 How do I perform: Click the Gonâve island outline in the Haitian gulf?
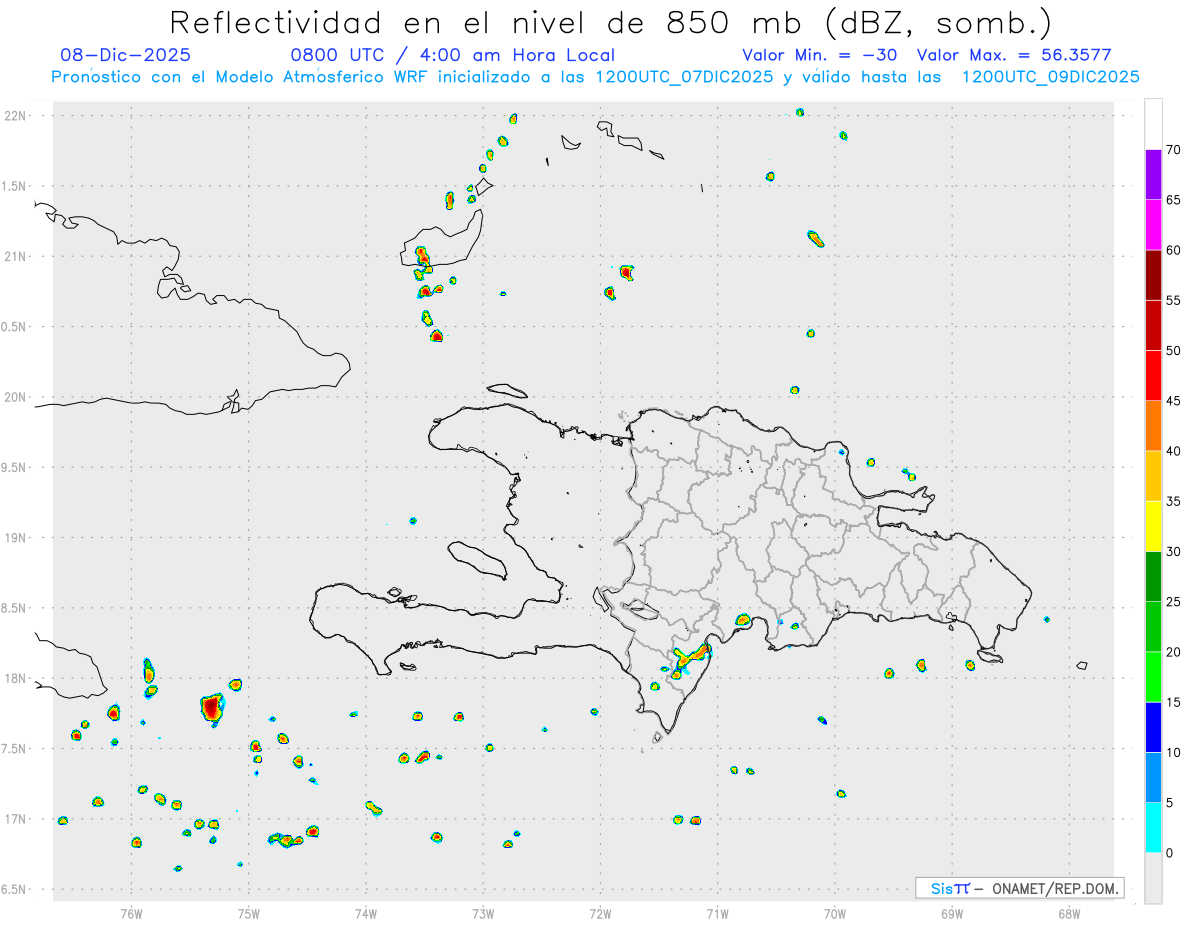click(476, 560)
